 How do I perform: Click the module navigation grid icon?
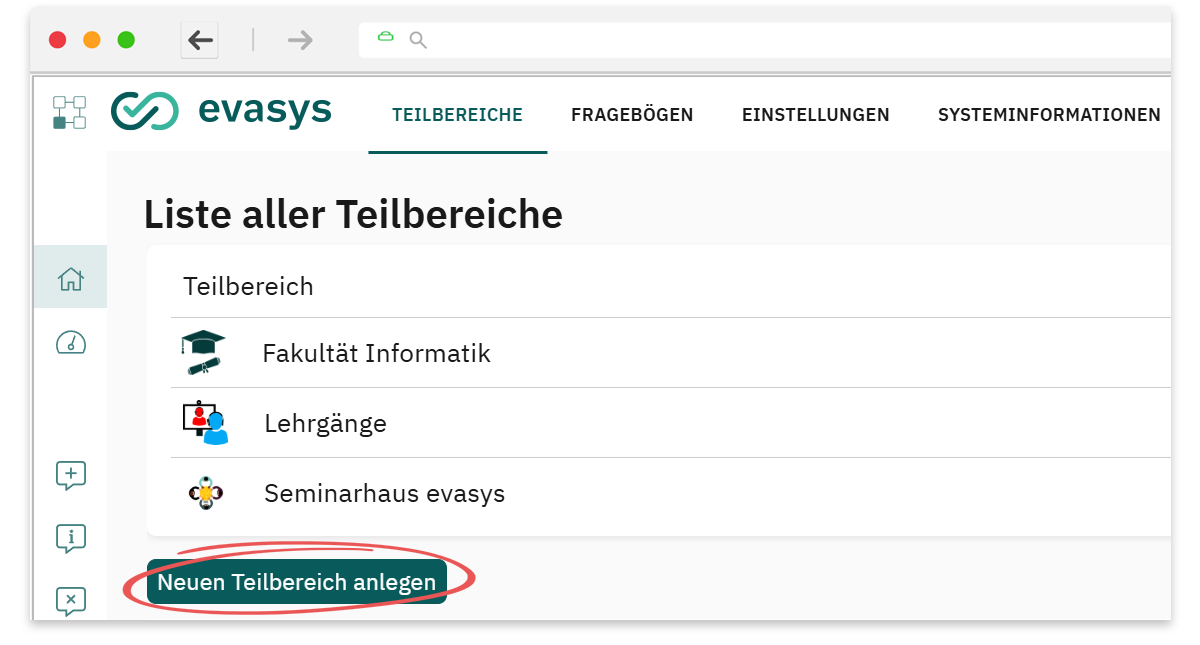click(x=70, y=111)
